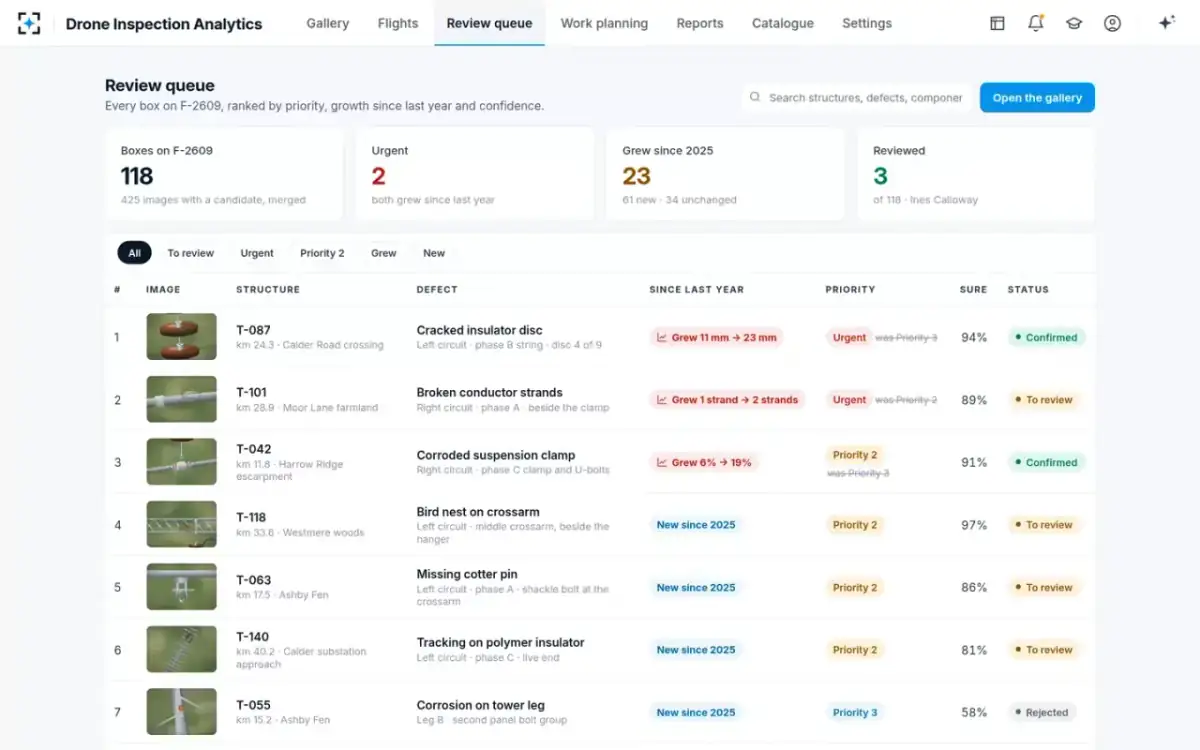Open the layout panel icon in header
The height and width of the screenshot is (750, 1200).
point(997,23)
